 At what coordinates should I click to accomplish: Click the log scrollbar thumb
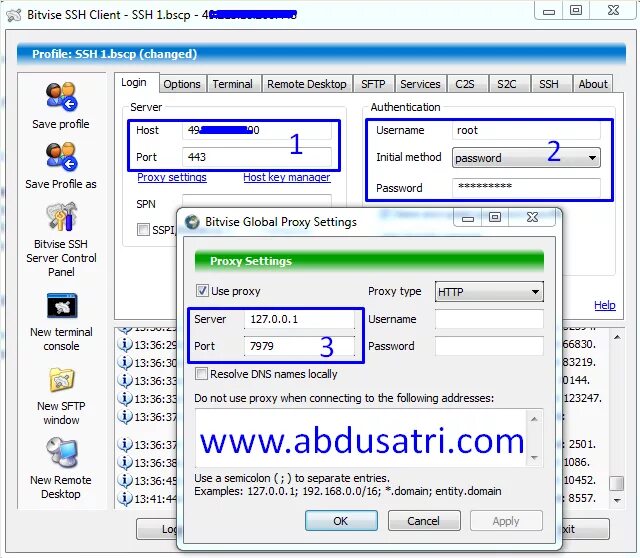coord(616,483)
